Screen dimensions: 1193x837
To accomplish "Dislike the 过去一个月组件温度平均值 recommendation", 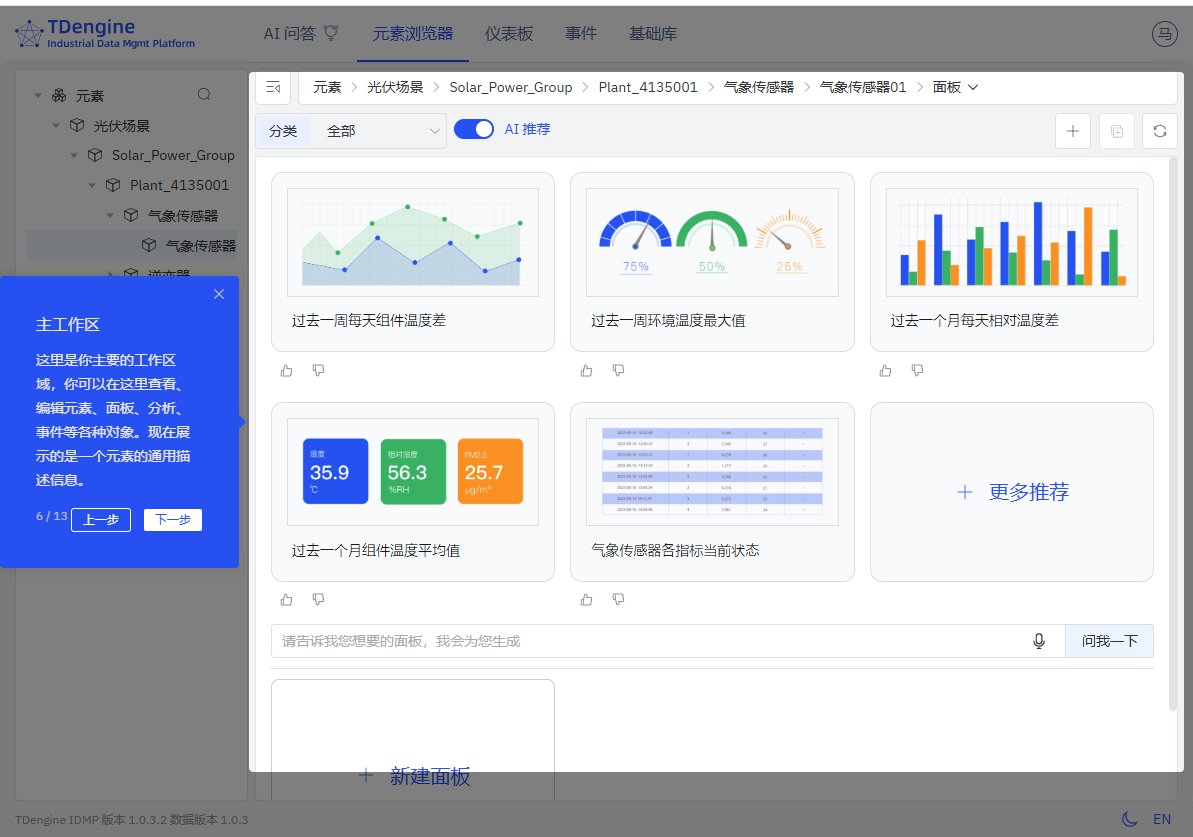I will pyautogui.click(x=319, y=600).
